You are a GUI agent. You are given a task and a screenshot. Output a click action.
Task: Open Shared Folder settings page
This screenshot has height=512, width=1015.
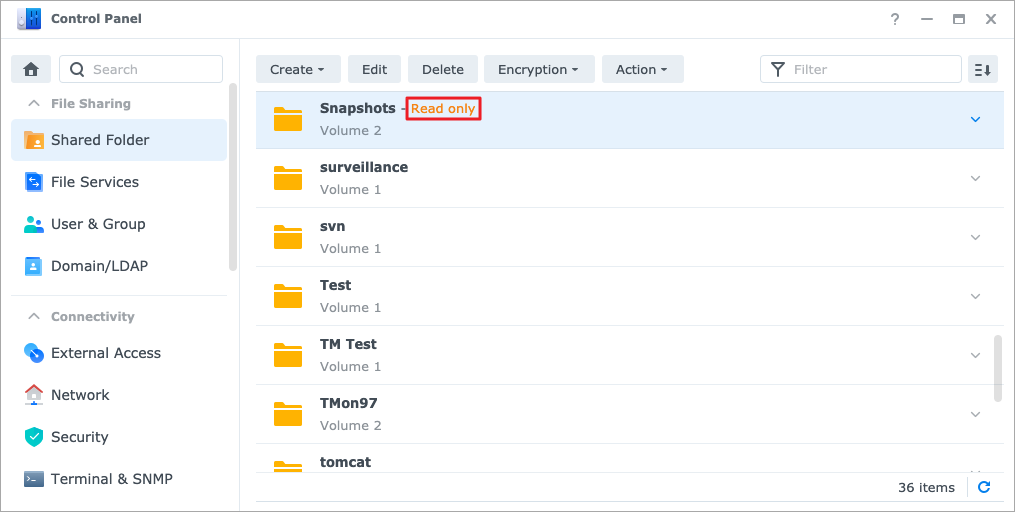point(119,140)
